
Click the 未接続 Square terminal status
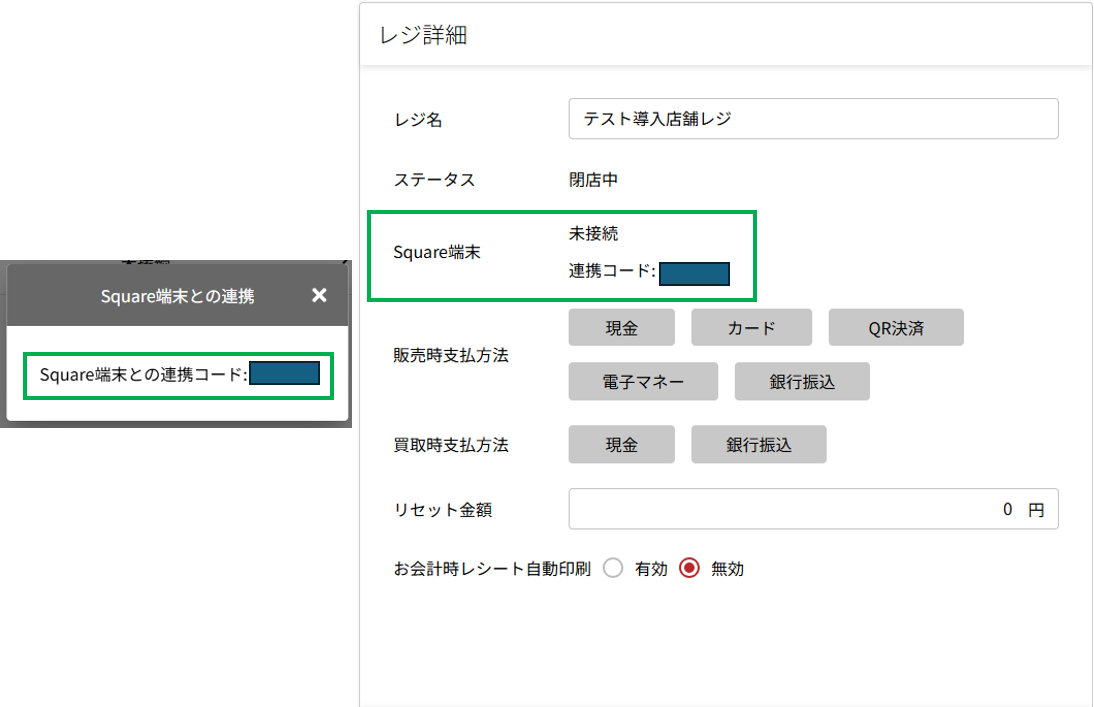593,234
